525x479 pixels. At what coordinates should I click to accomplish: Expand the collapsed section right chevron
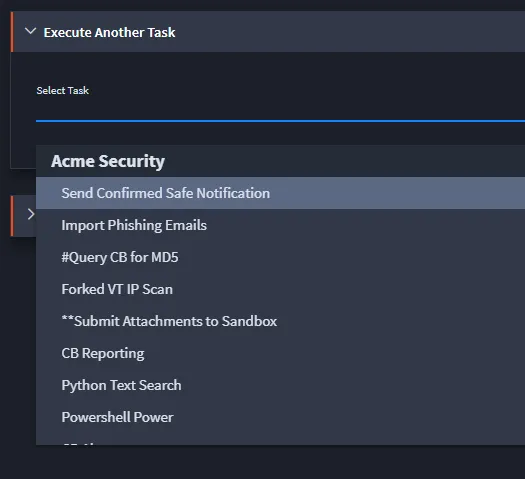(x=31, y=214)
